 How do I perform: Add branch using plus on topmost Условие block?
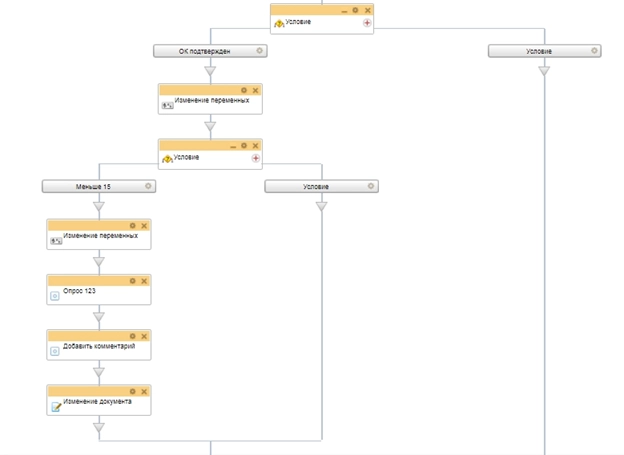tap(367, 22)
